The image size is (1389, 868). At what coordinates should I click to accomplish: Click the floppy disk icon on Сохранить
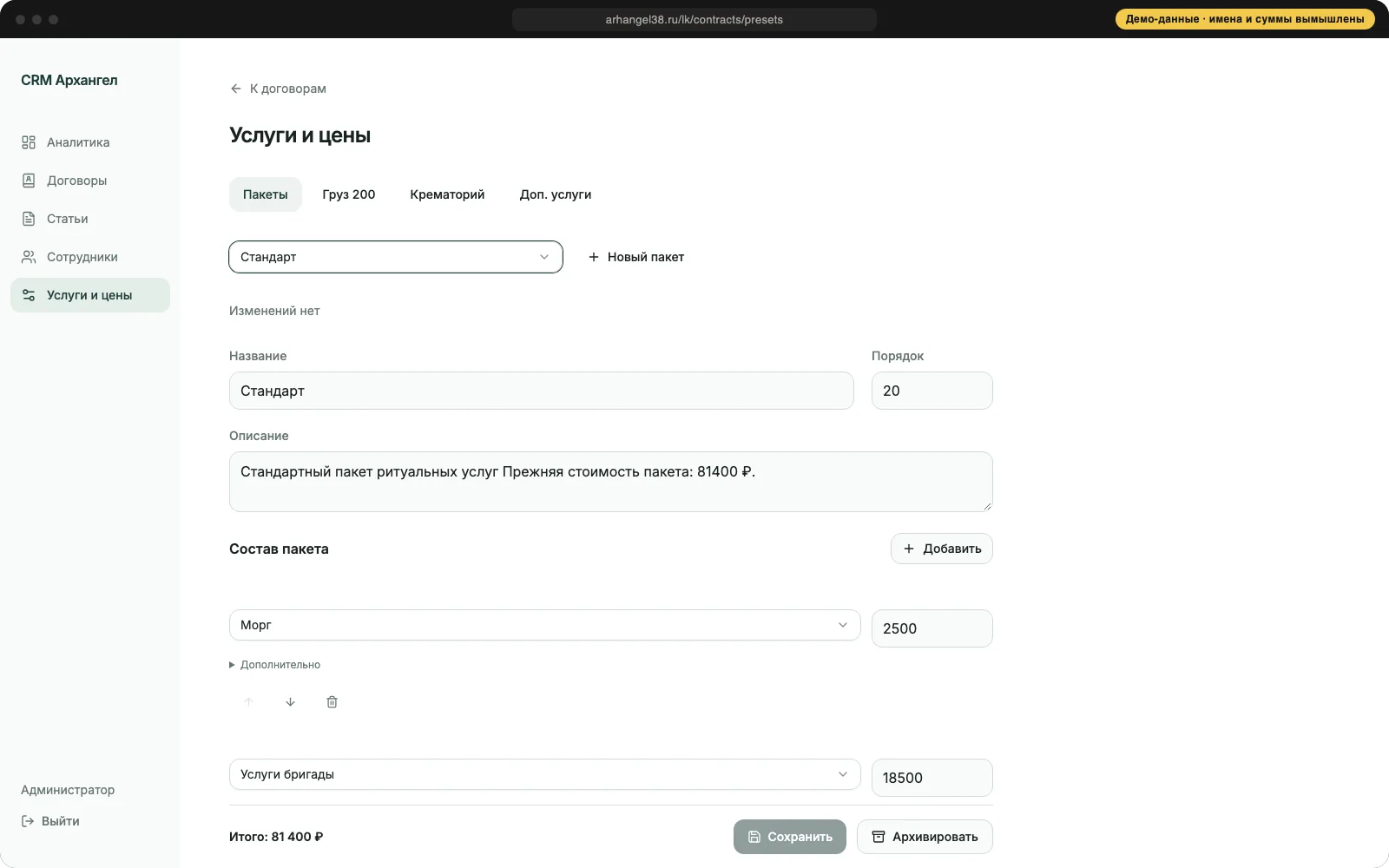coord(754,837)
